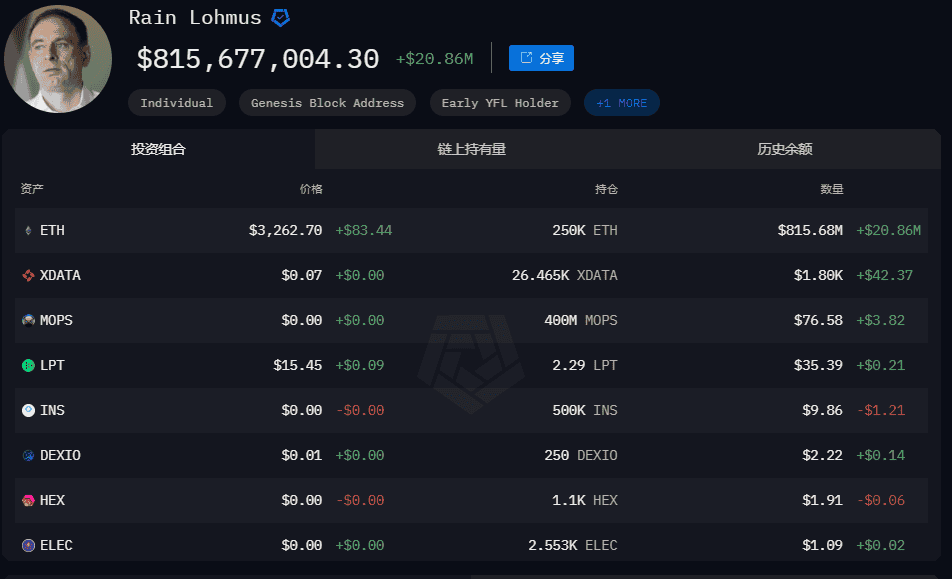This screenshot has width=952, height=579.
Task: Click the blue verified badge beside Rain Lohmus
Action: pos(280,18)
